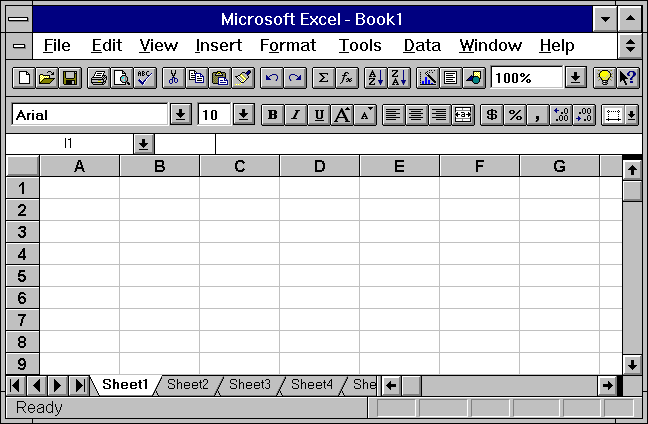Click the vertical scrollbar down arrow

point(632,364)
